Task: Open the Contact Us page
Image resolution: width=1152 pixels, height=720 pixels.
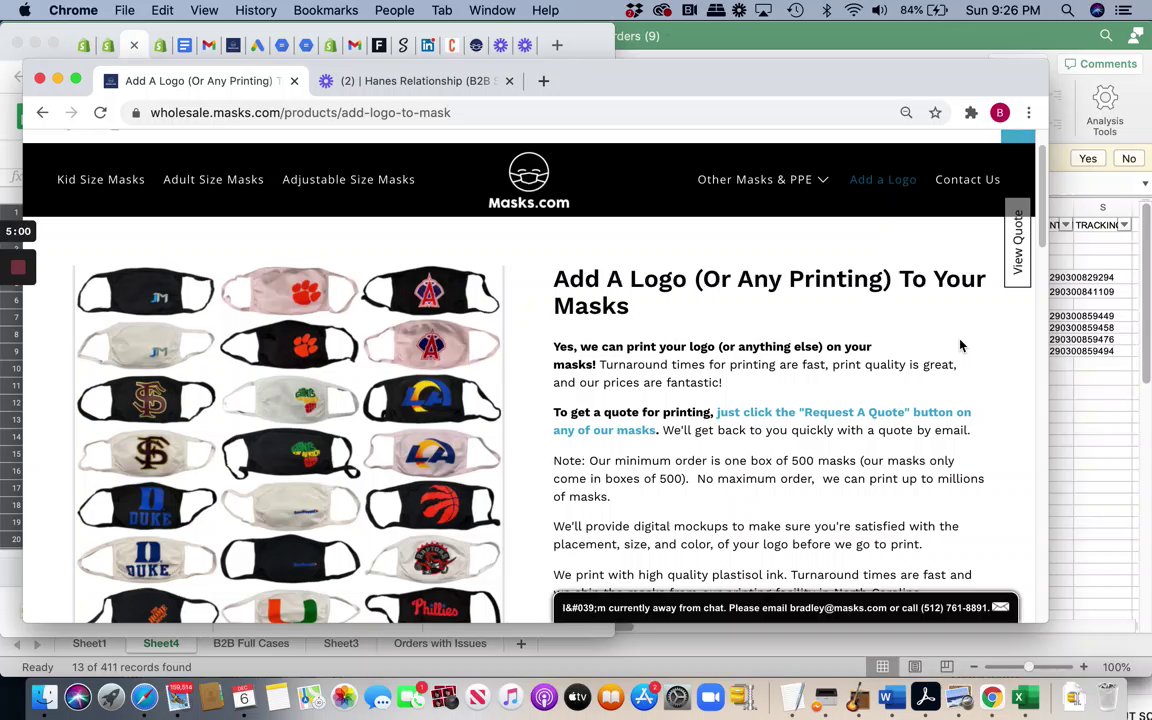Action: tap(968, 179)
